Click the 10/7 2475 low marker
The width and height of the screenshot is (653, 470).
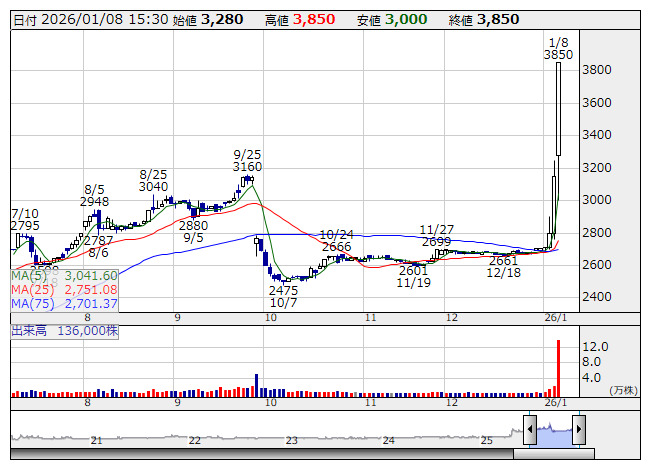coord(283,295)
